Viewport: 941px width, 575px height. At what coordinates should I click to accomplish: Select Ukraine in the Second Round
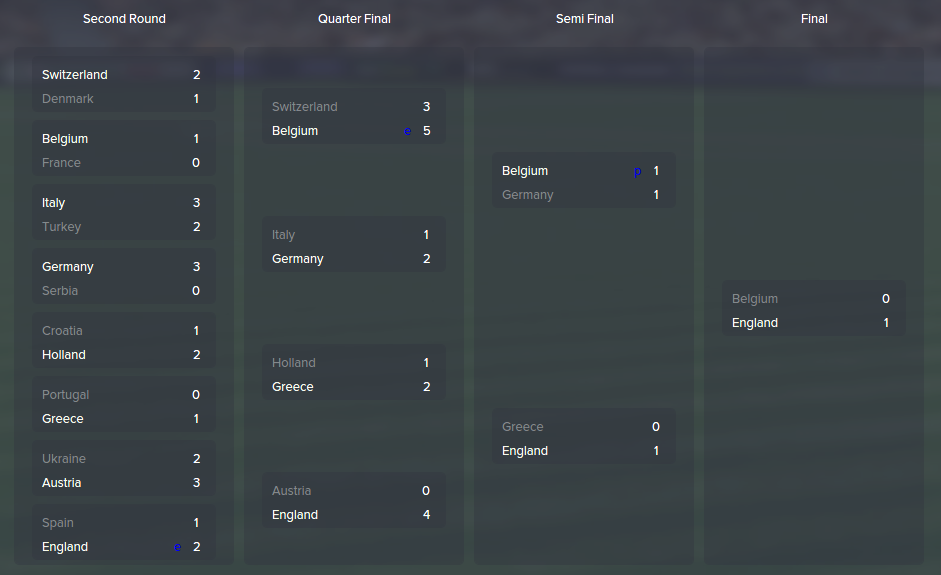[x=64, y=459]
